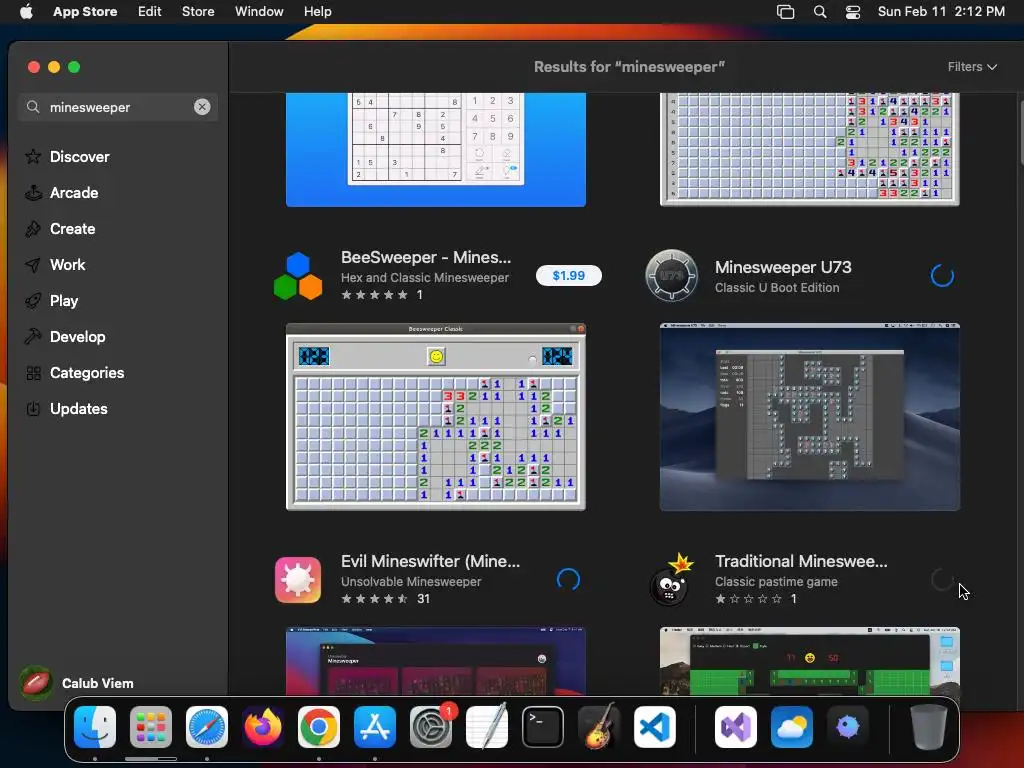Click the minesweeper search field
Screen dimensions: 1024x768
(118, 106)
